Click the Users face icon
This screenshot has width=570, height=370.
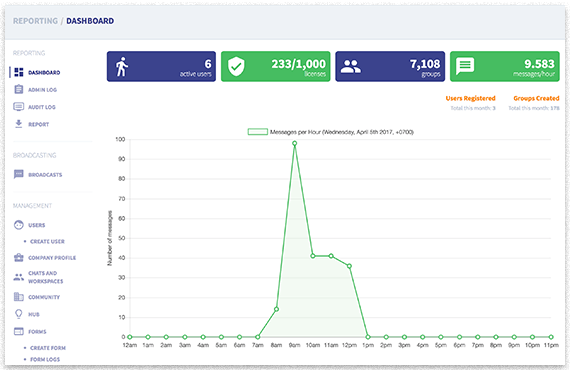[19, 225]
